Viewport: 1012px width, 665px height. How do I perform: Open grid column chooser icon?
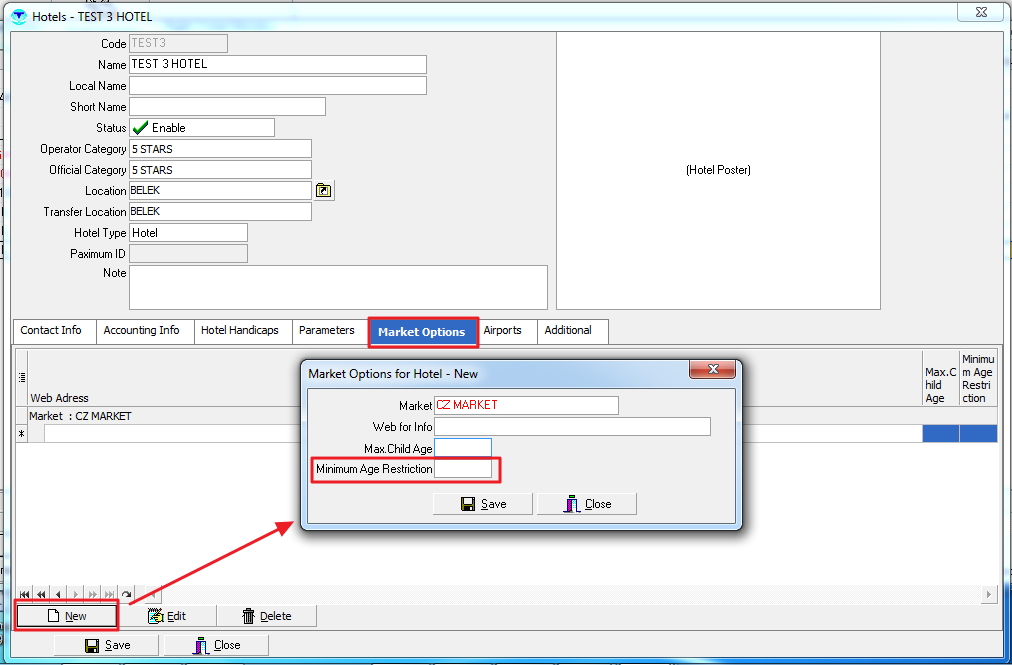22,377
